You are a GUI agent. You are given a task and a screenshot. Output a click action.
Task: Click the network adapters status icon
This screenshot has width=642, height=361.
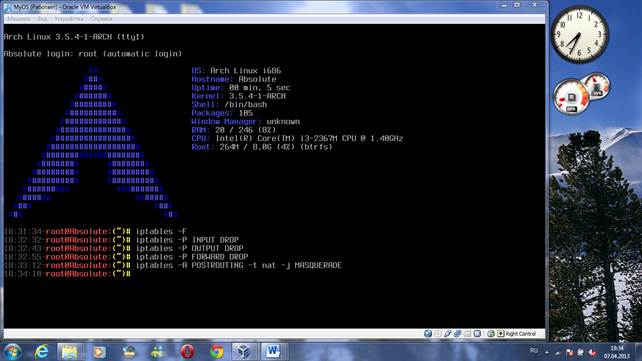[457, 334]
